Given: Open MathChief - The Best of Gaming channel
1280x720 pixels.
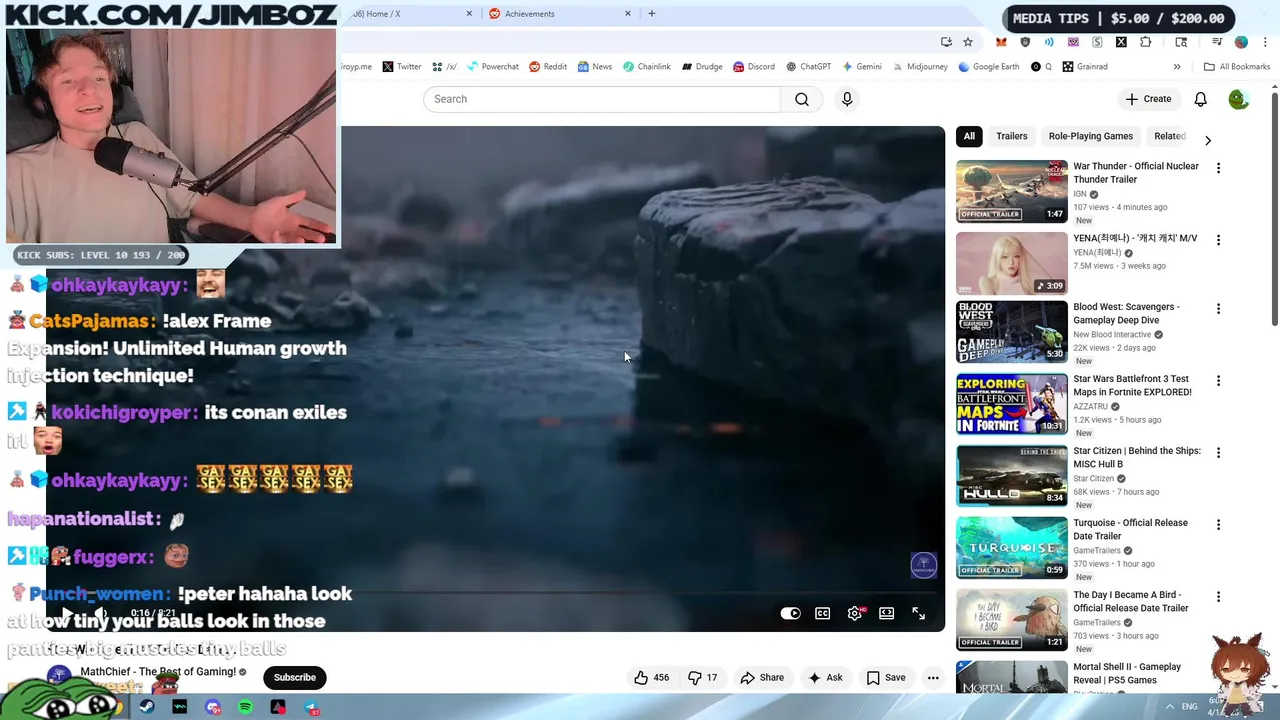Looking at the screenshot, I should [158, 672].
